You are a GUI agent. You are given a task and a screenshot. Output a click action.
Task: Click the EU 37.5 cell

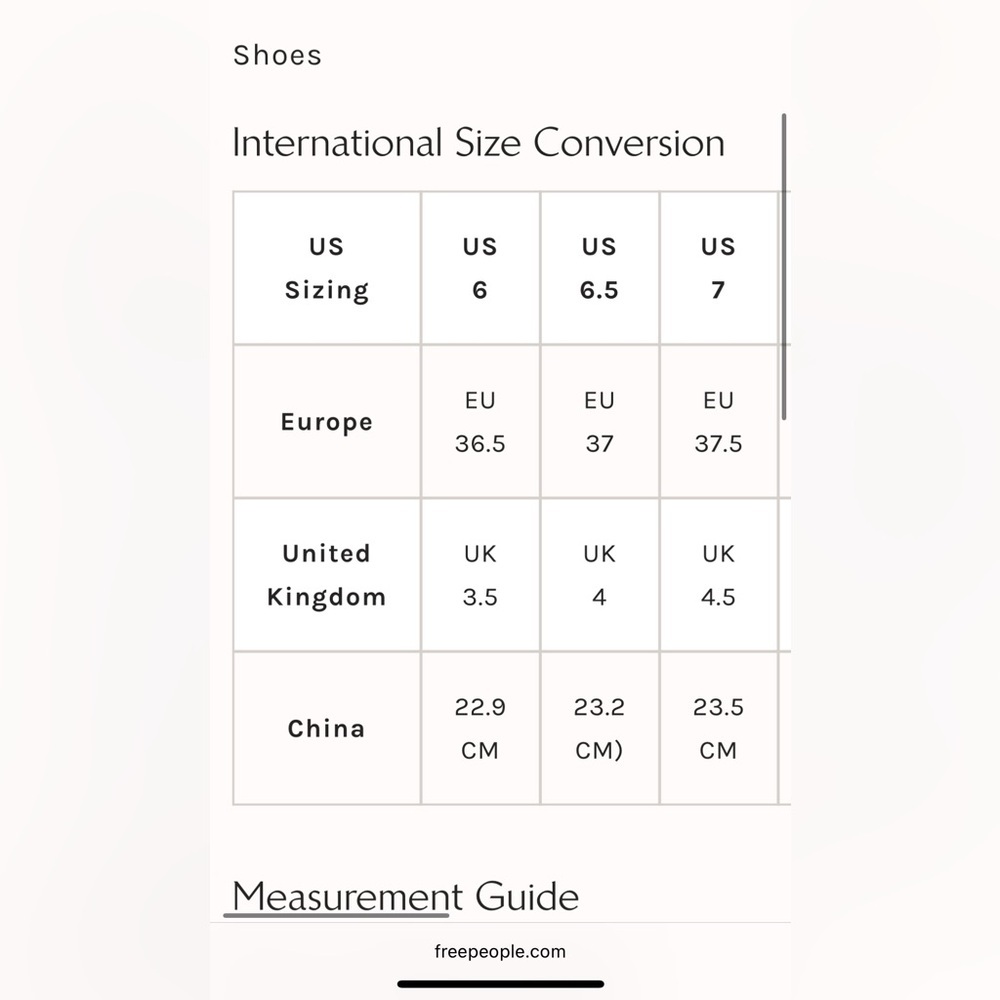719,422
